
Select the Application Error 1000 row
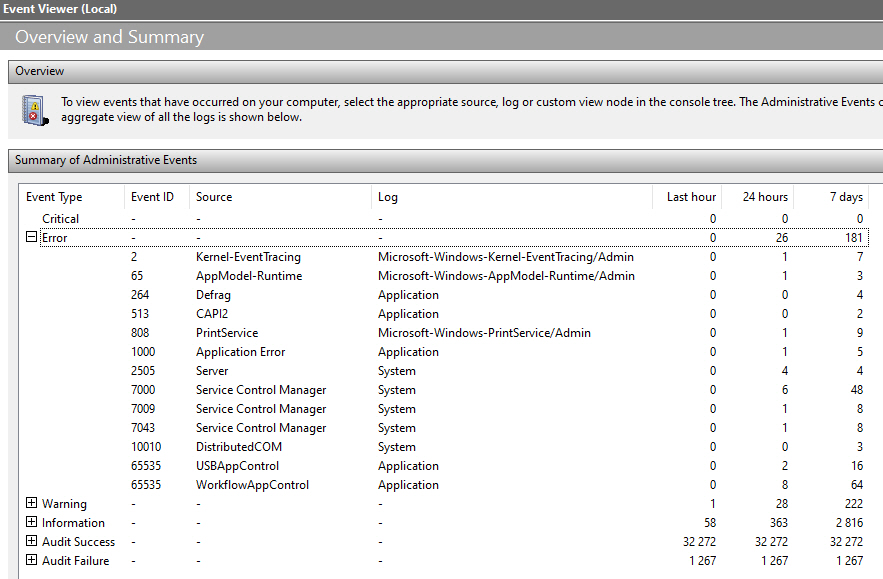coord(445,352)
